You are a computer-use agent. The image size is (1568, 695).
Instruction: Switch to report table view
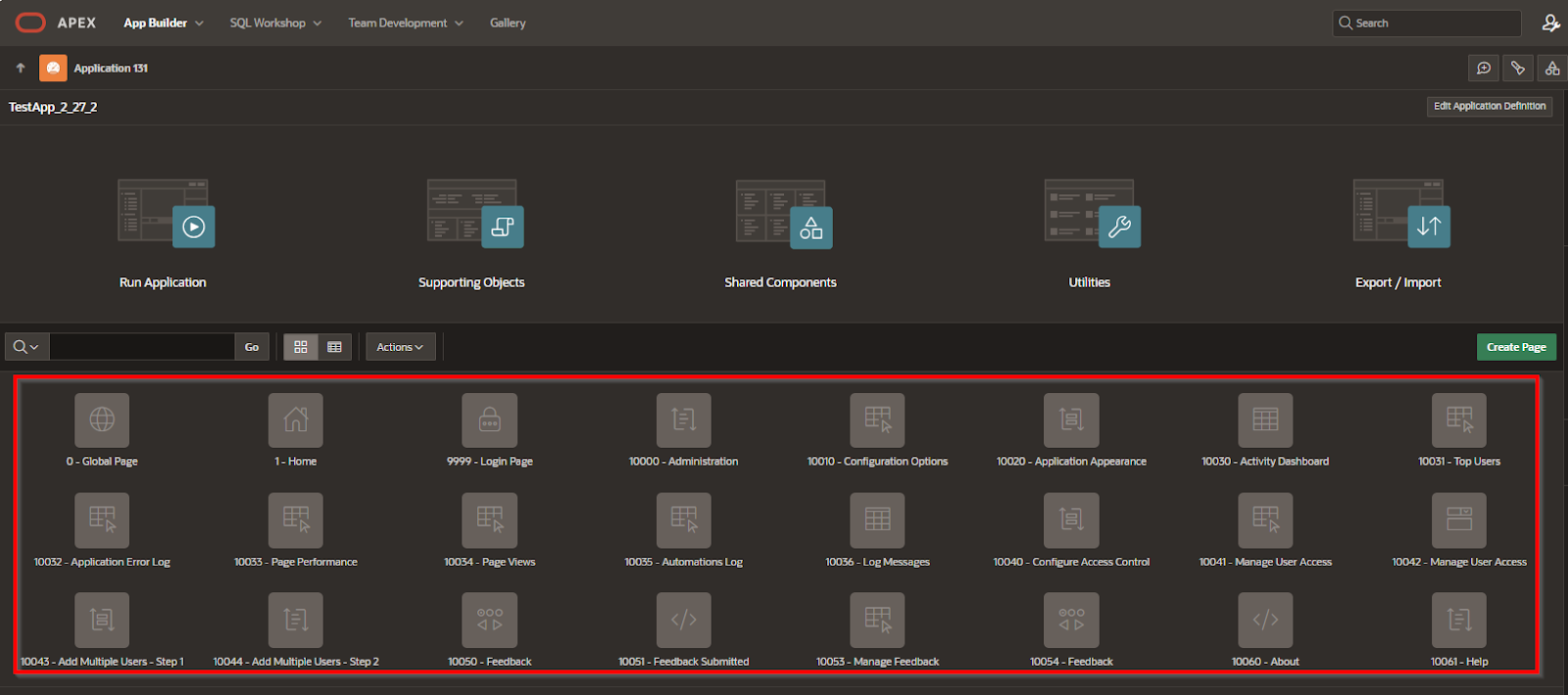coord(334,347)
